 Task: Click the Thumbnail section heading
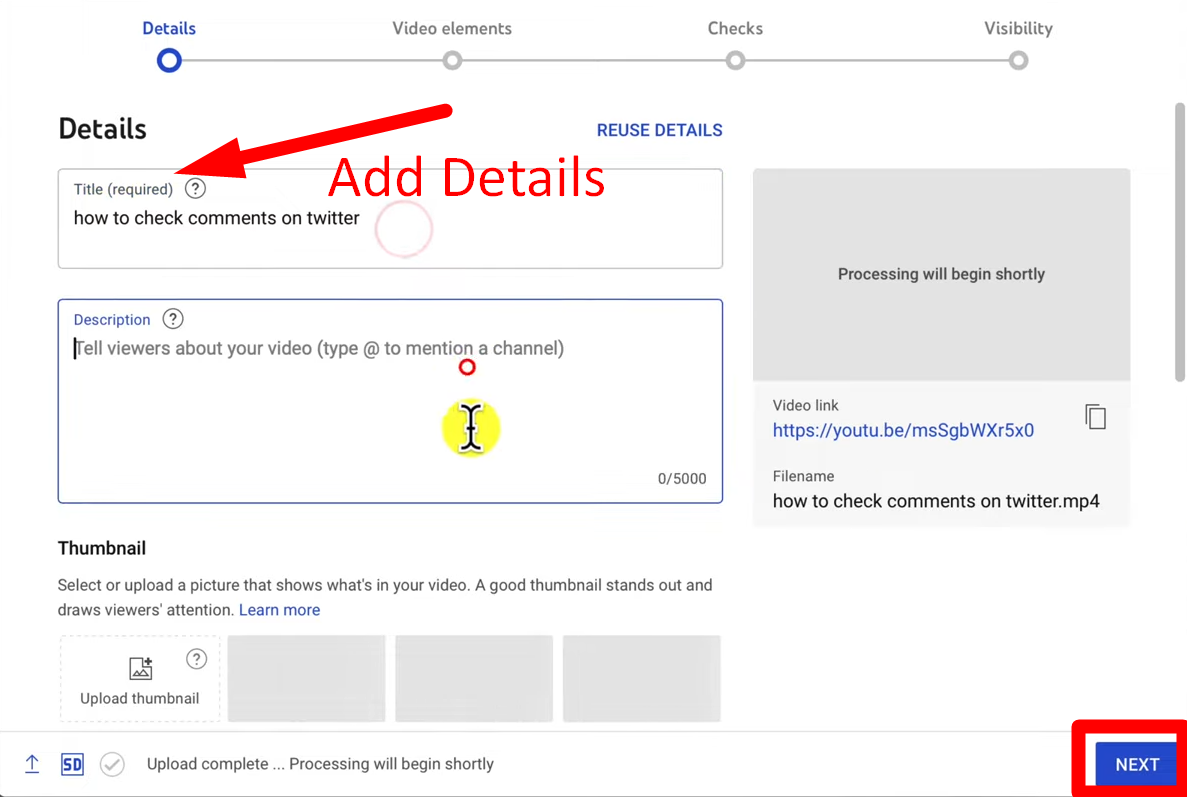click(x=101, y=548)
